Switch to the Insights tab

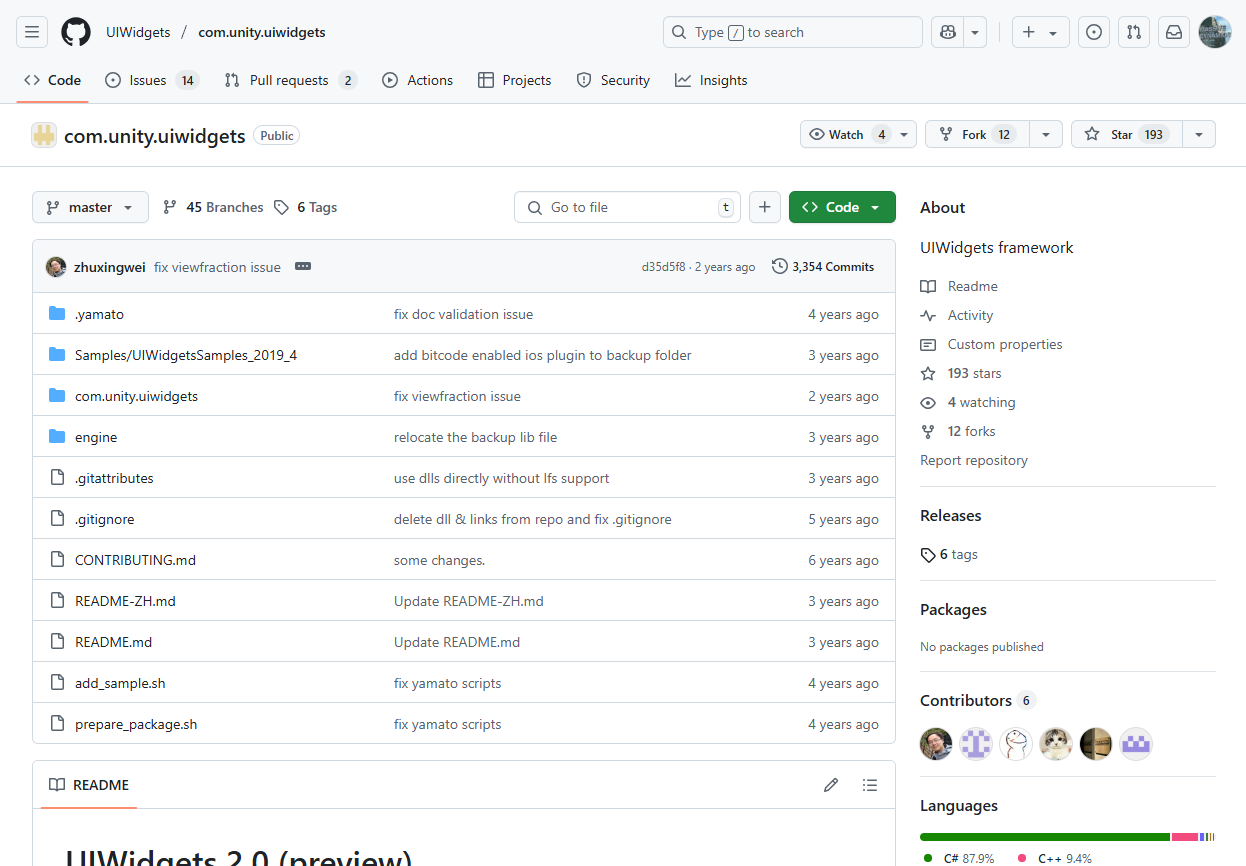pyautogui.click(x=711, y=80)
